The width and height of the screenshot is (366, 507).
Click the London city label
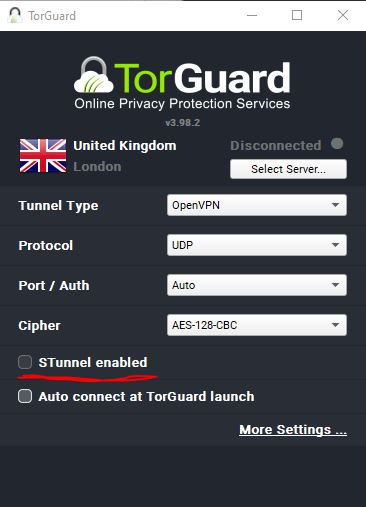97,167
